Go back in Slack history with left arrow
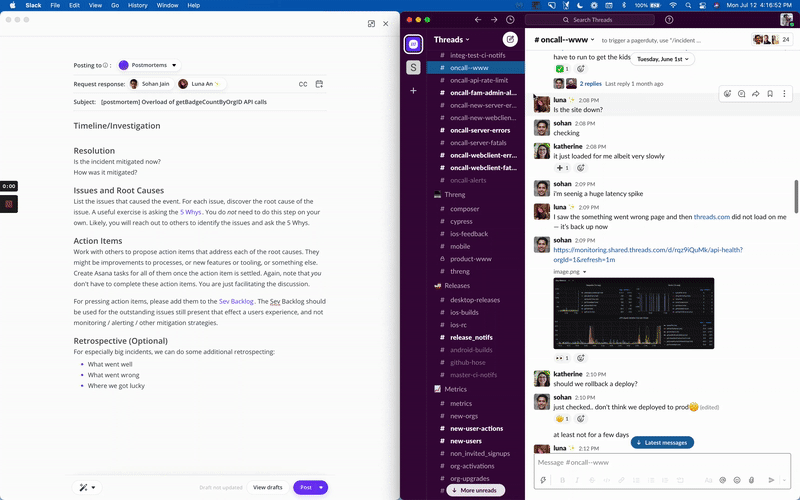800x500 pixels. pos(478,20)
